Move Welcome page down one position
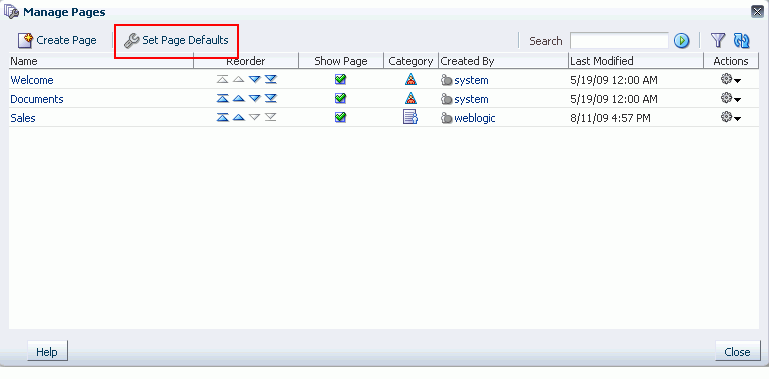The image size is (769, 379). tap(255, 79)
